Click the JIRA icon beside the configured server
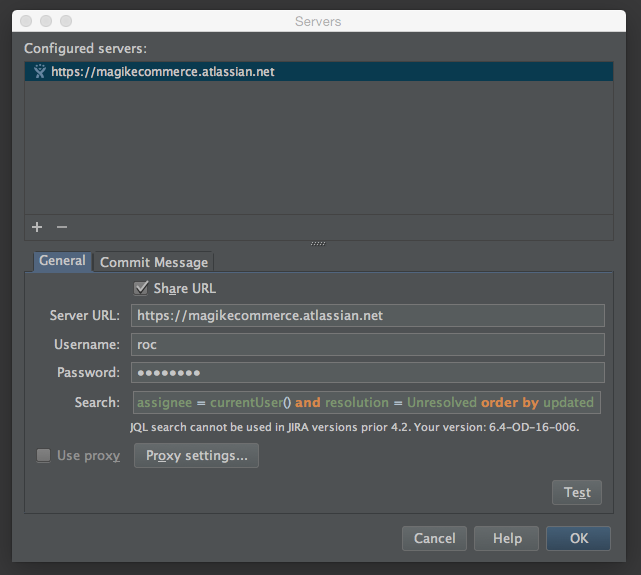641x575 pixels. click(40, 72)
